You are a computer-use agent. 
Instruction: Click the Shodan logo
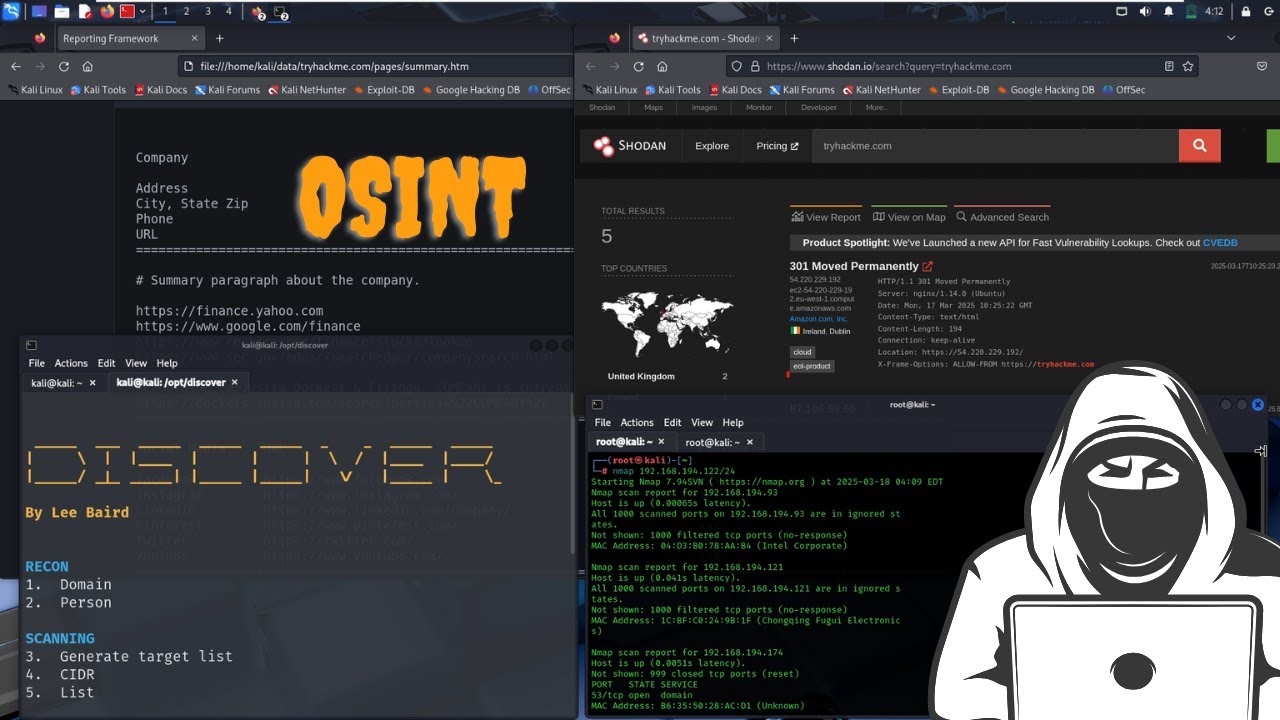(x=630, y=146)
